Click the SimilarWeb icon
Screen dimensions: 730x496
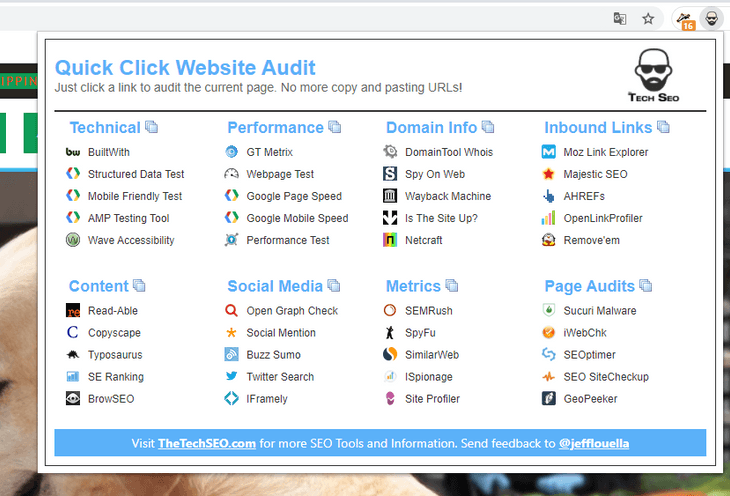tap(390, 354)
